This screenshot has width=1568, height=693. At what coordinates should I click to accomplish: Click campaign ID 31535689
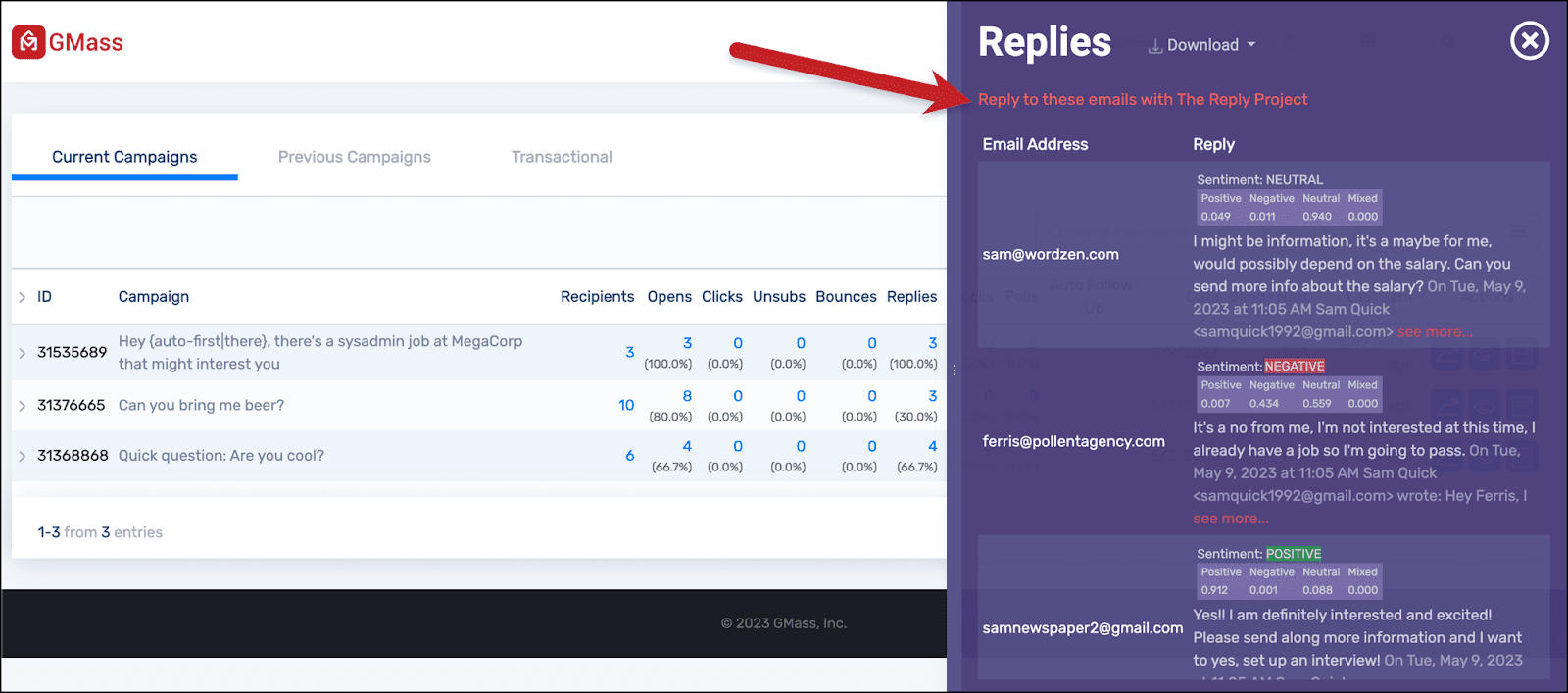click(x=72, y=352)
